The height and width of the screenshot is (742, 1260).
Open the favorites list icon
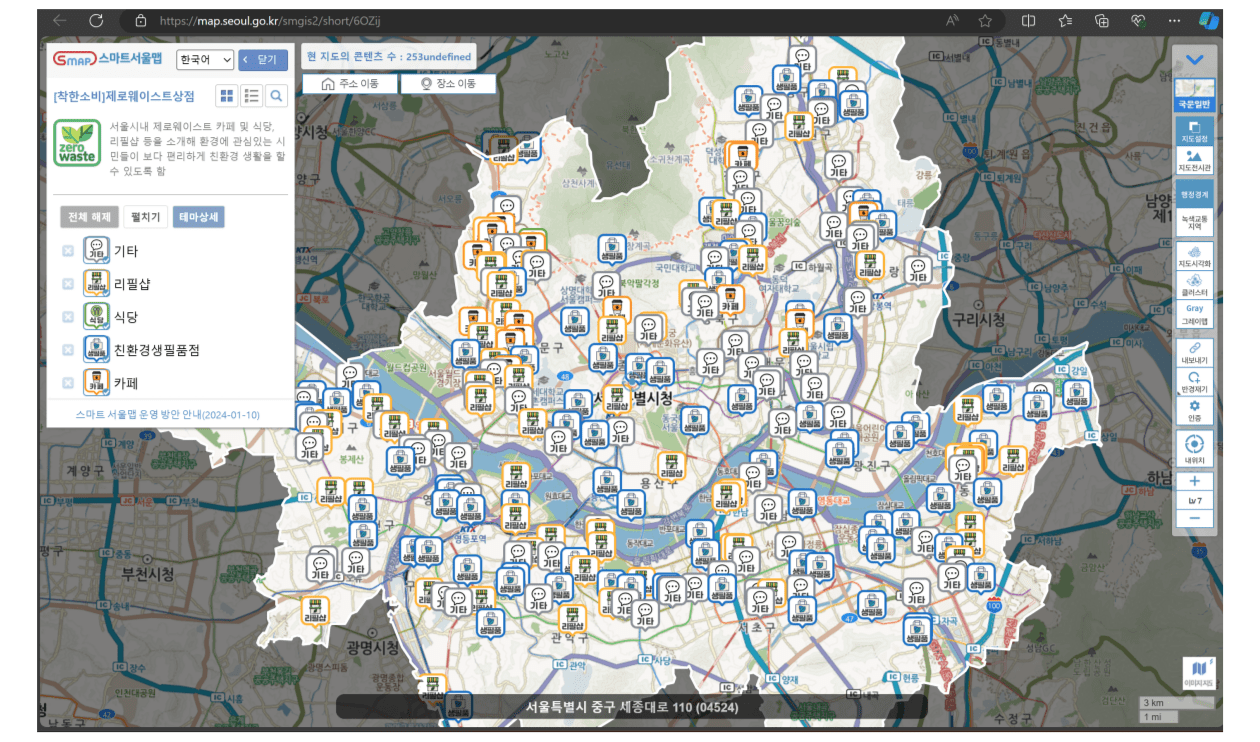[1065, 20]
